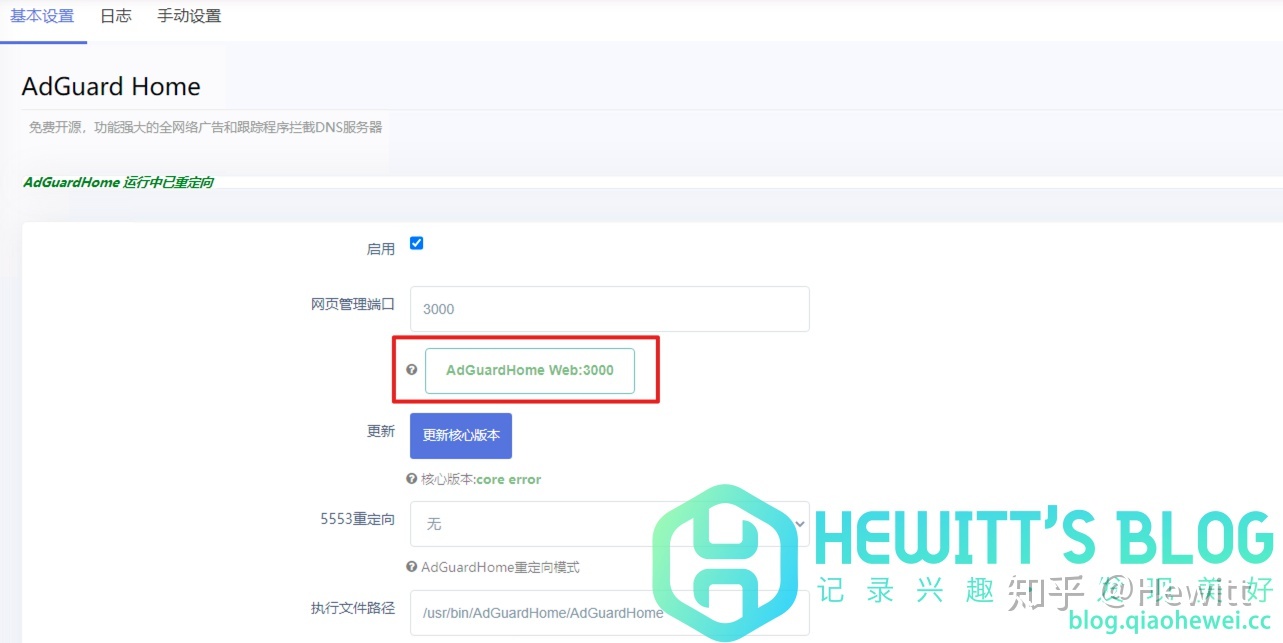Click the 启用 label text
The image size is (1283, 643).
click(381, 249)
